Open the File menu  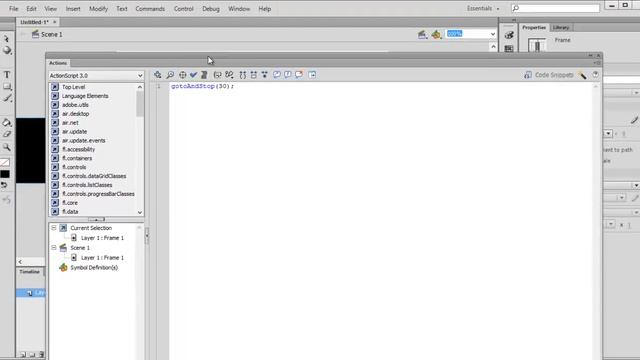pos(13,9)
